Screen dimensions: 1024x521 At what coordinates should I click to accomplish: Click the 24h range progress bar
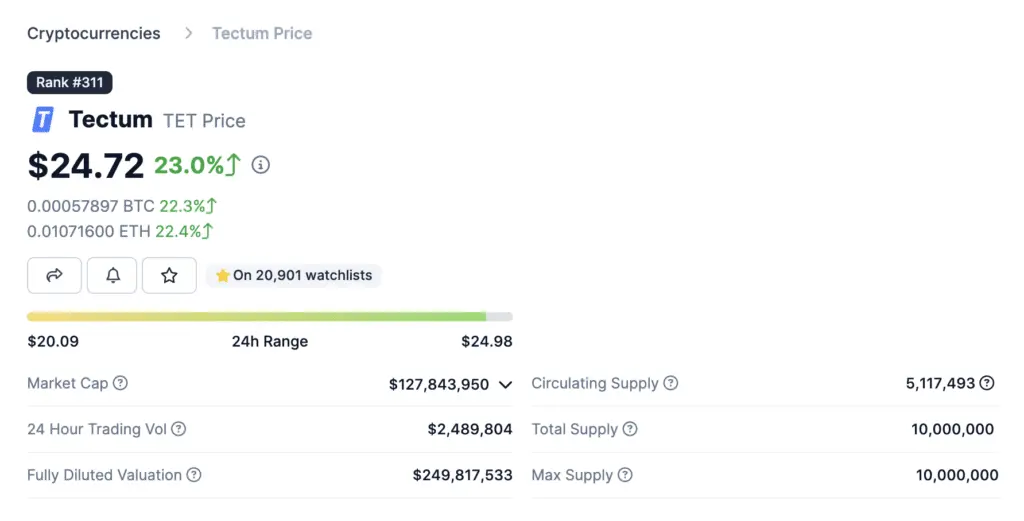pyautogui.click(x=270, y=317)
